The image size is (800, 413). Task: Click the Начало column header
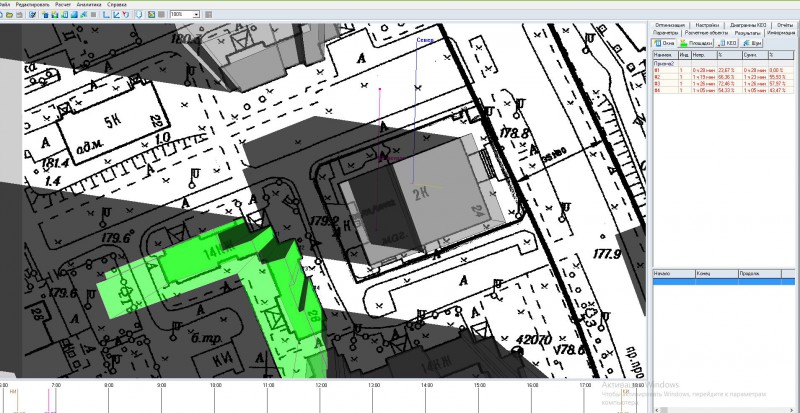[x=674, y=274]
